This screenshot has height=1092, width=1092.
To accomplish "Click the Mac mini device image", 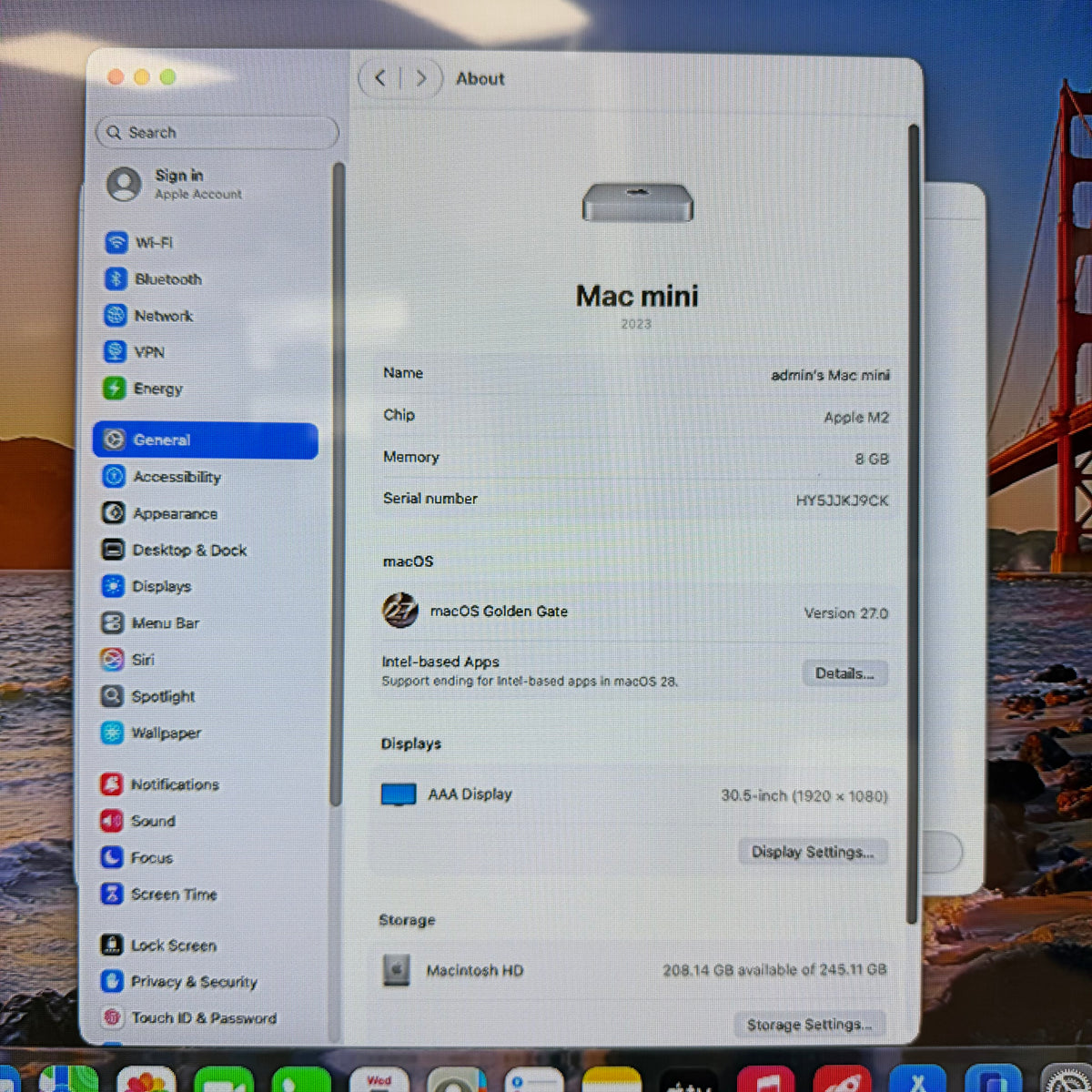I will [638, 202].
